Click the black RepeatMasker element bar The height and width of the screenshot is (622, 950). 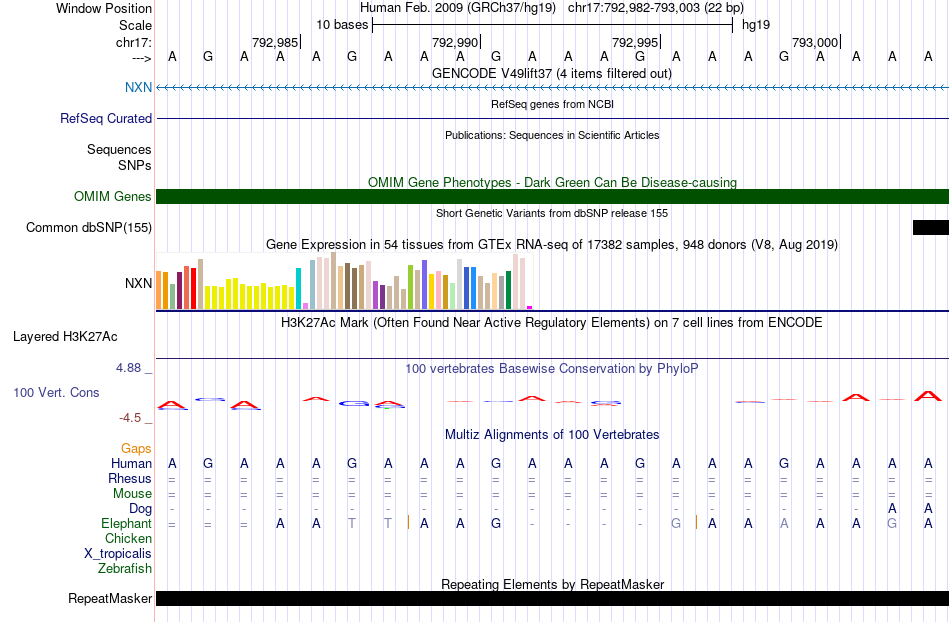(x=553, y=598)
